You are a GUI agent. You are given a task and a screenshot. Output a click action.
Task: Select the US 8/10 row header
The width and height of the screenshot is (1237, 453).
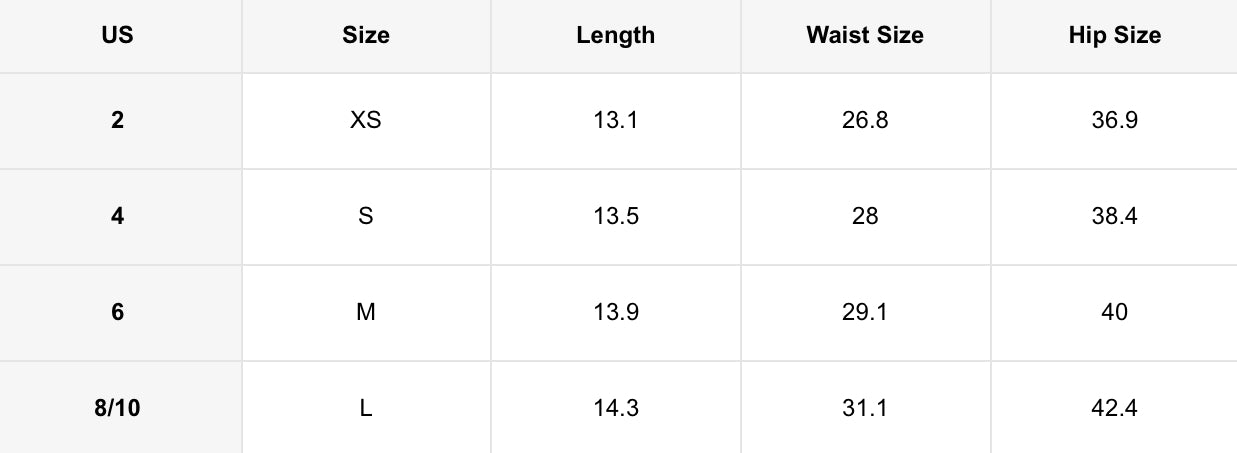tap(118, 408)
